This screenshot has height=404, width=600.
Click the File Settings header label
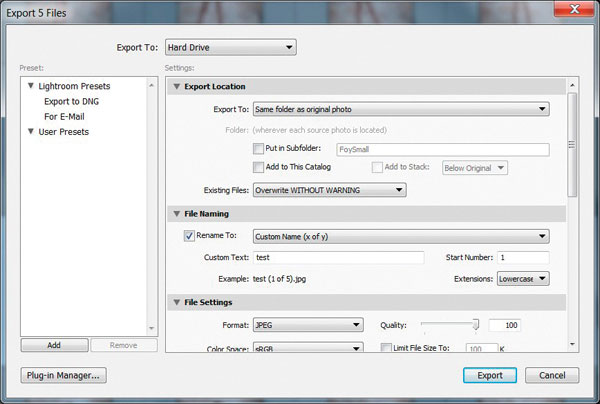[x=208, y=302]
